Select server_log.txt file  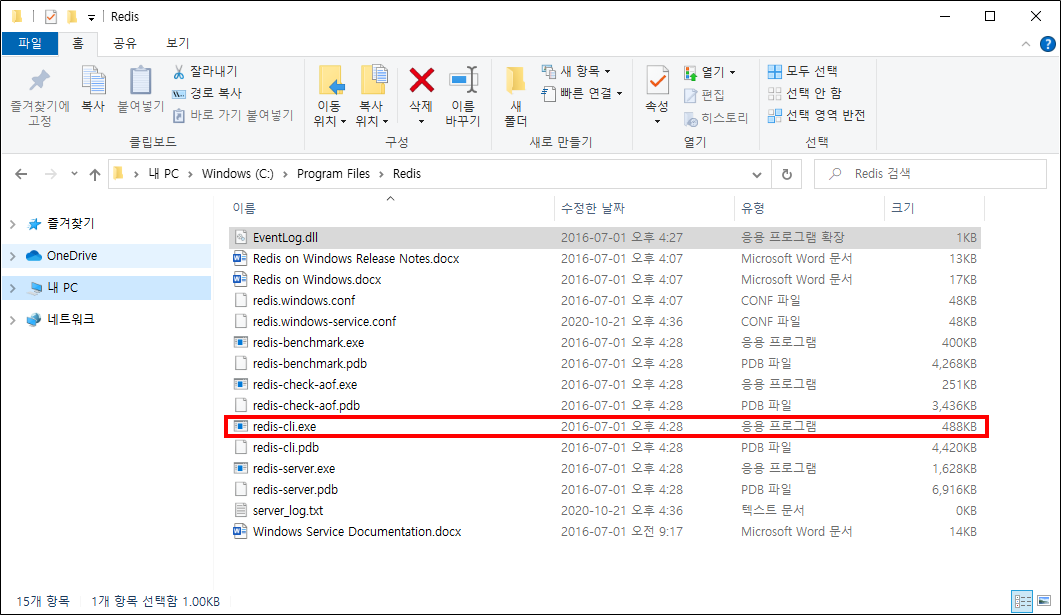605,510
